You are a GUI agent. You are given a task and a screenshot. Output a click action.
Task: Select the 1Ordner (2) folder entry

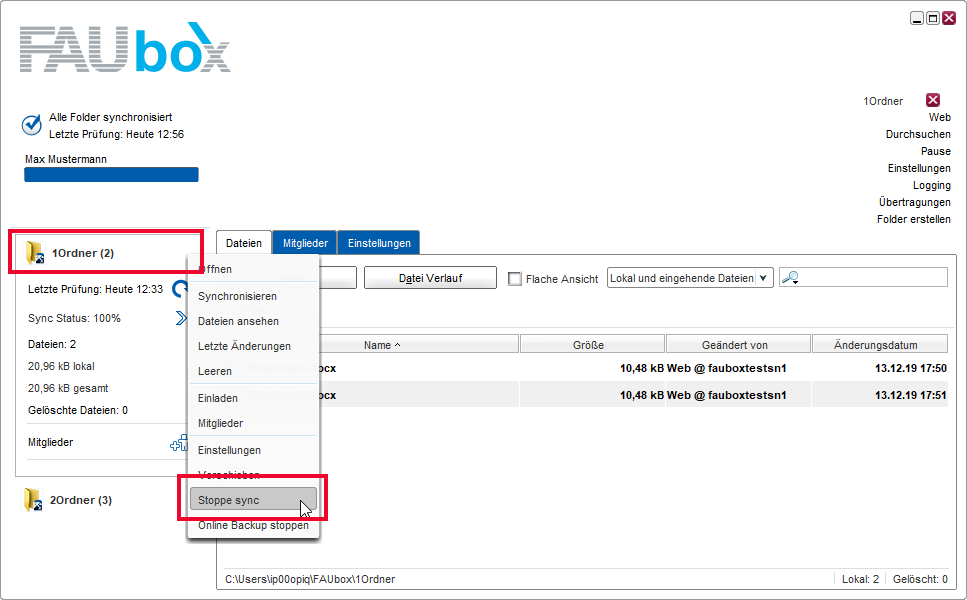click(x=83, y=253)
